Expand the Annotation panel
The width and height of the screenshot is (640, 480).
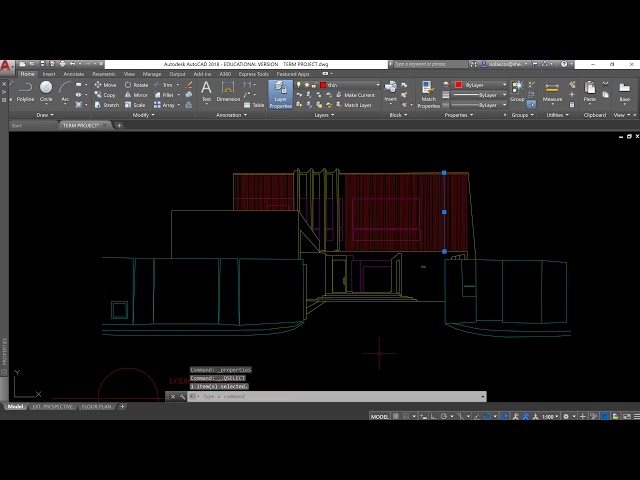(231, 115)
